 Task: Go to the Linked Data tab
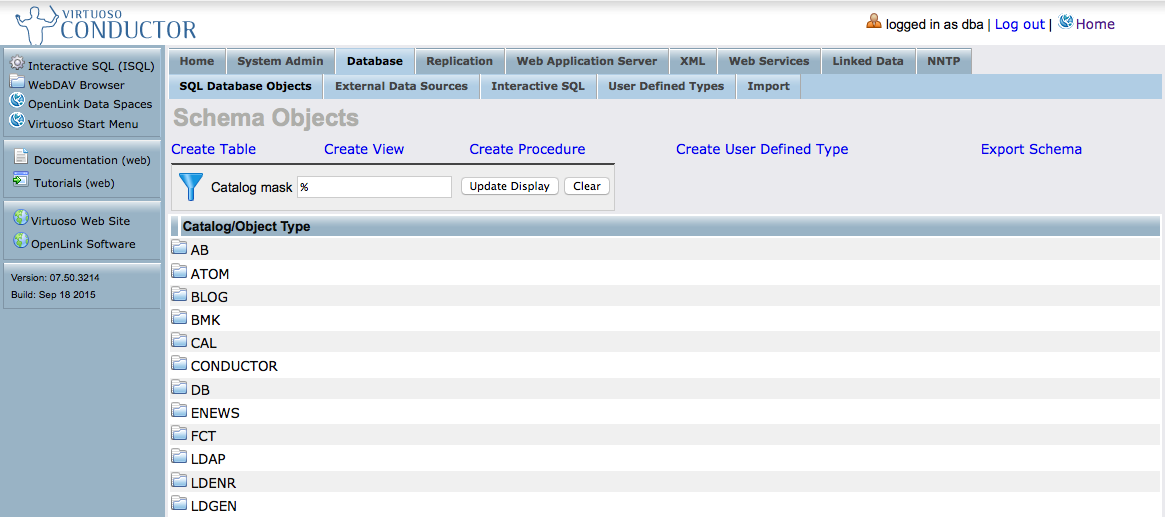point(869,61)
